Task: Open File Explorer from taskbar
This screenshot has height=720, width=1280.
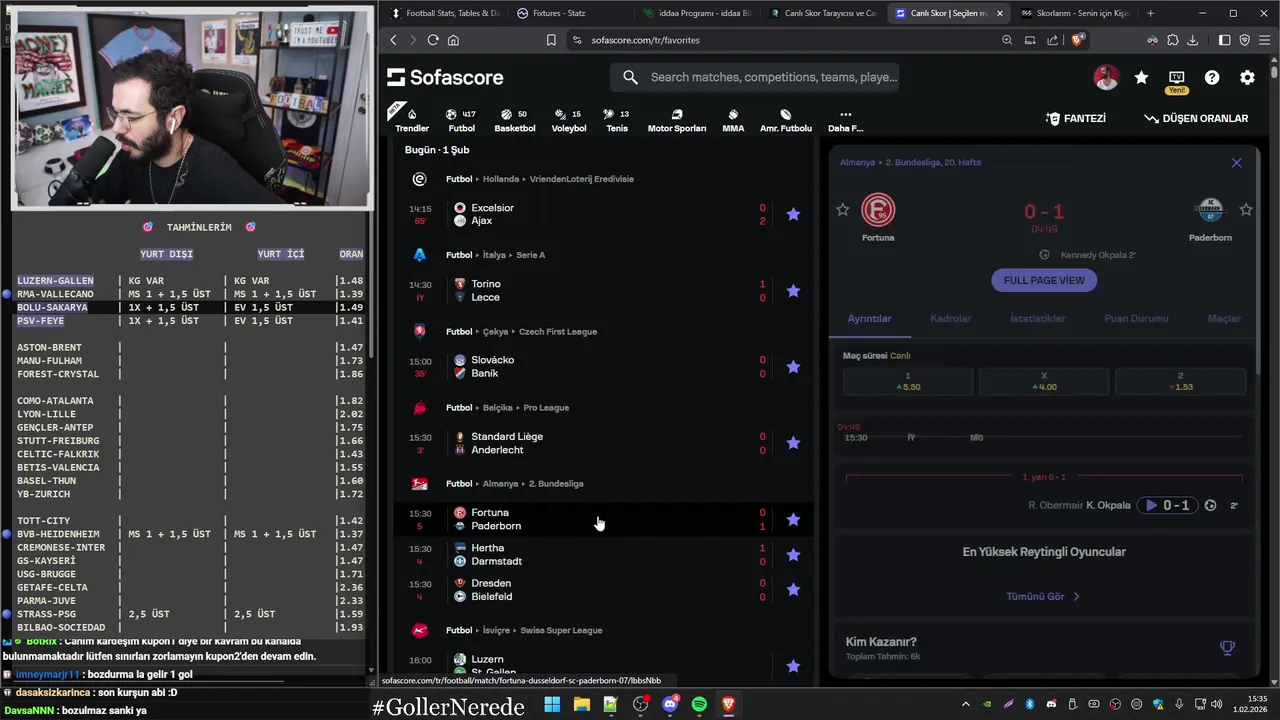Action: tap(582, 704)
